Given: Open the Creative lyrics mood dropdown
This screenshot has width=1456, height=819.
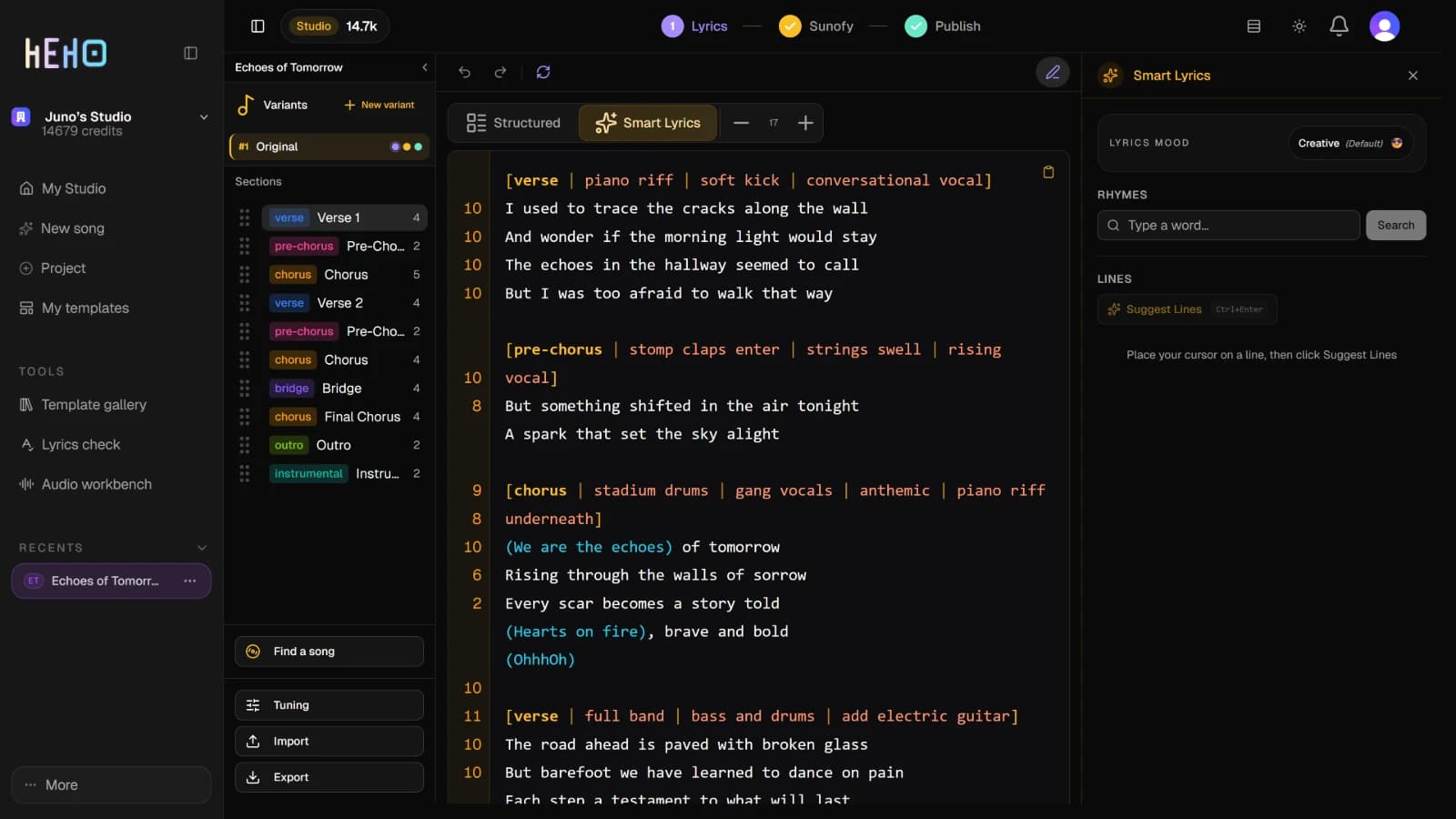Looking at the screenshot, I should (x=1350, y=143).
